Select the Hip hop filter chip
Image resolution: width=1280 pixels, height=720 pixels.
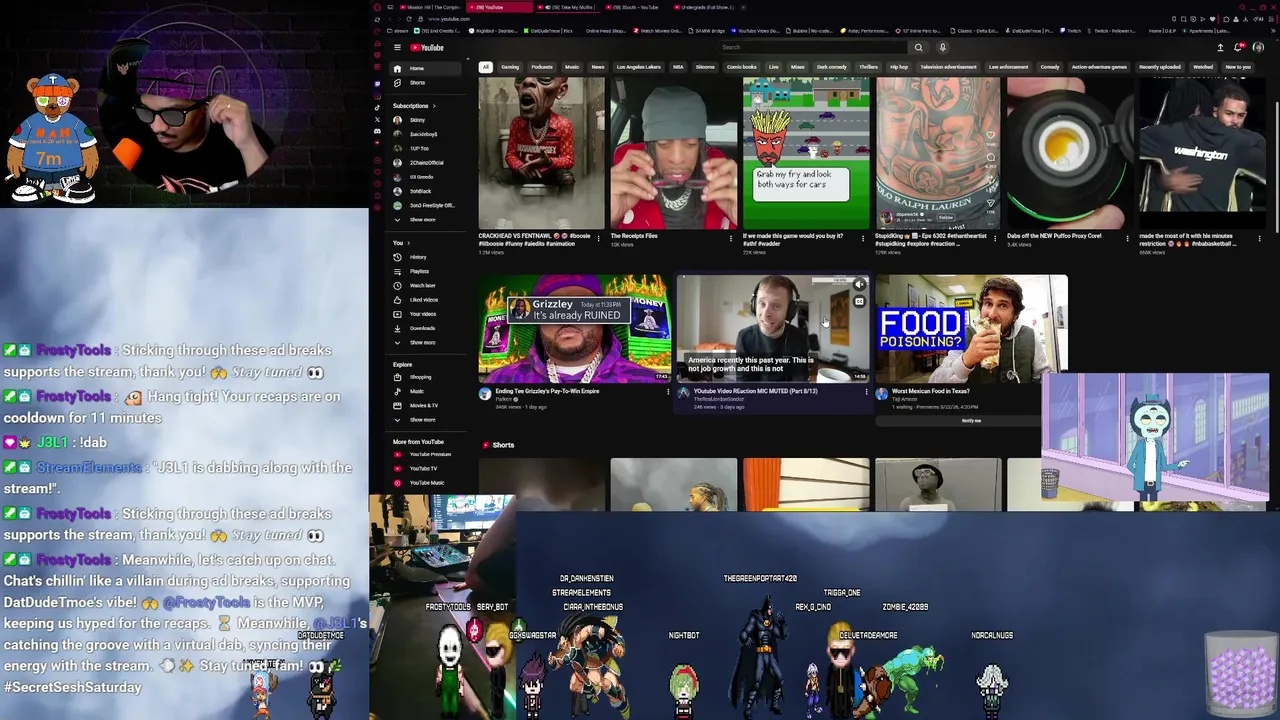point(899,67)
